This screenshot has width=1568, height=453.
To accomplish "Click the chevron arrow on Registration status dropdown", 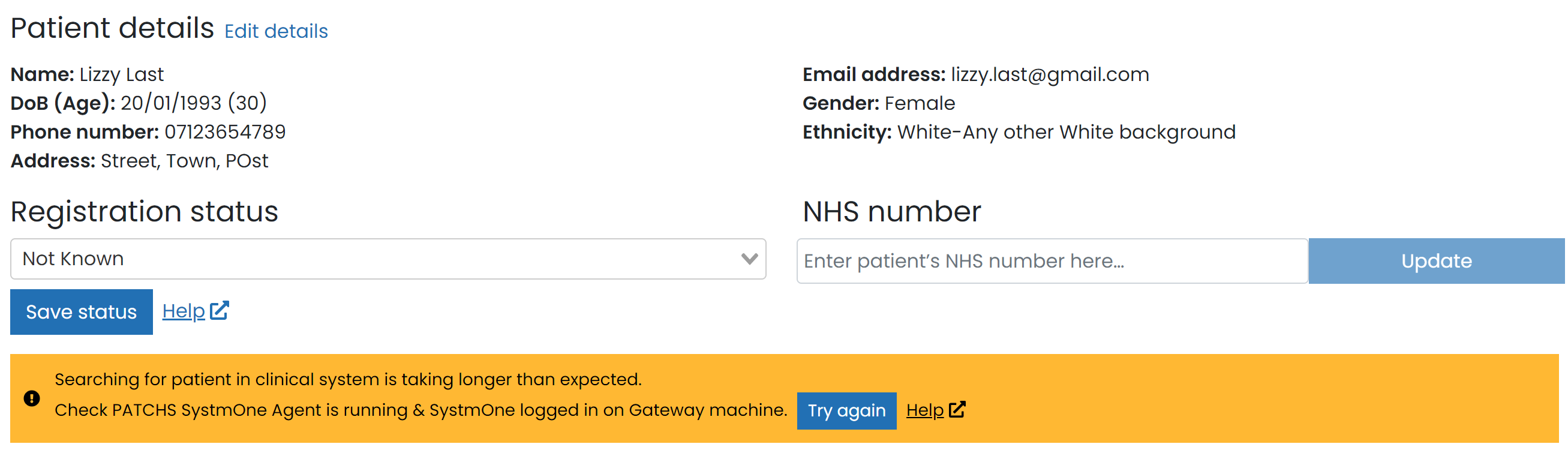I will coord(749,259).
